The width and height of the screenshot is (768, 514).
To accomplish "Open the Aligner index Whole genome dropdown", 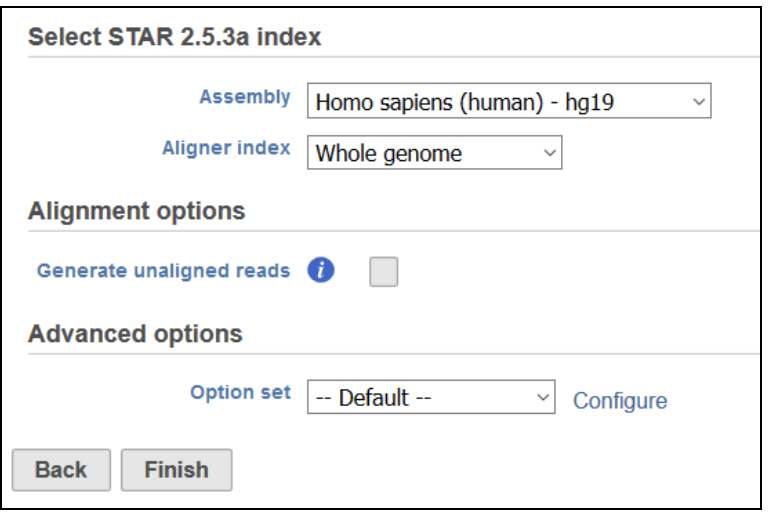I will 434,153.
